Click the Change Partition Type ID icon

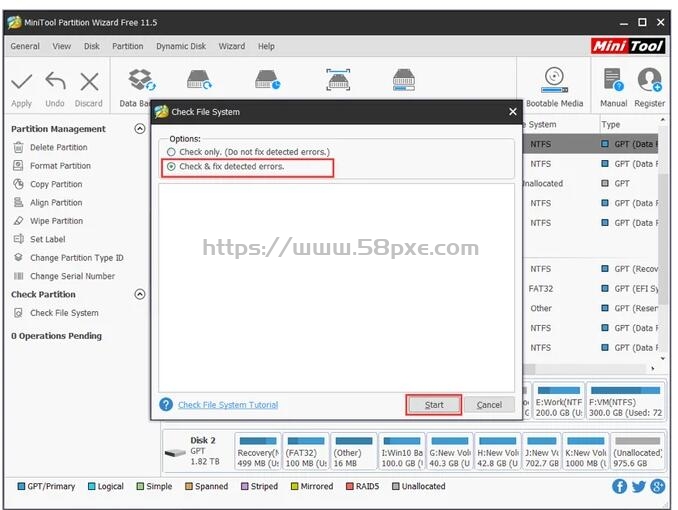pyautogui.click(x=18, y=257)
